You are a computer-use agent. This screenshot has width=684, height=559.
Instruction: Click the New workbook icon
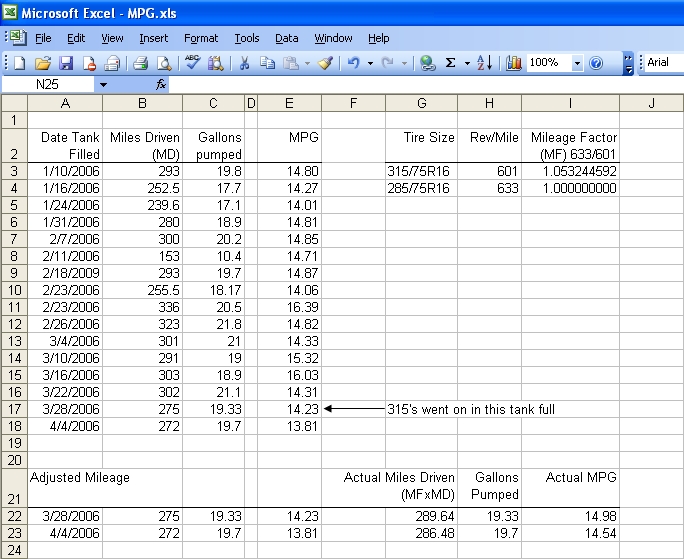point(20,63)
